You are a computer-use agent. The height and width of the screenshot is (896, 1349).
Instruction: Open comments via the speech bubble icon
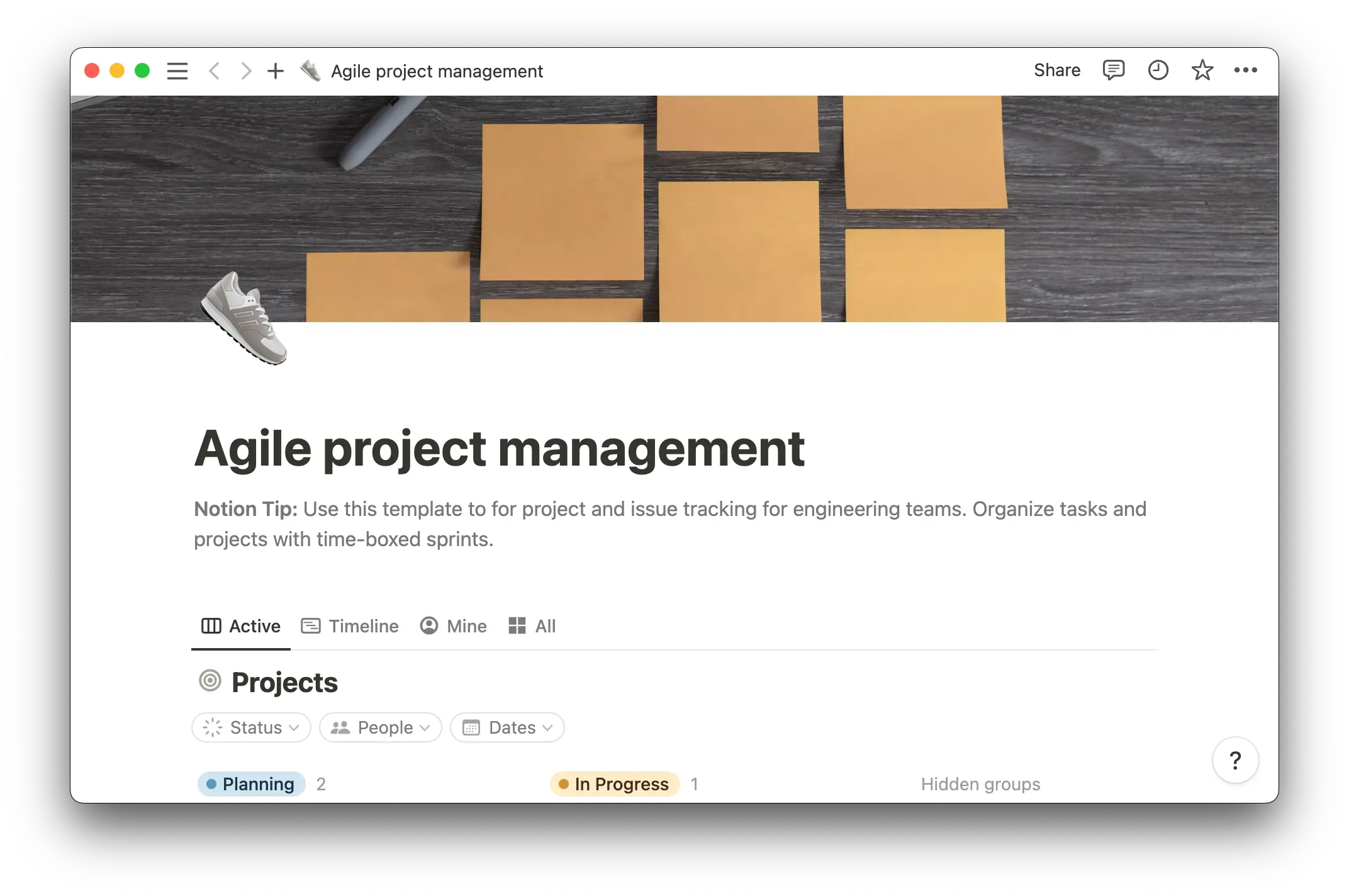tap(1112, 70)
